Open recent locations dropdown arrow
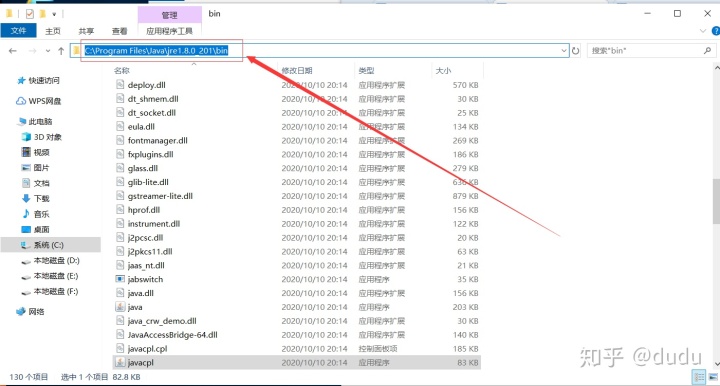Viewport: 720px width, 386px height. coord(48,50)
